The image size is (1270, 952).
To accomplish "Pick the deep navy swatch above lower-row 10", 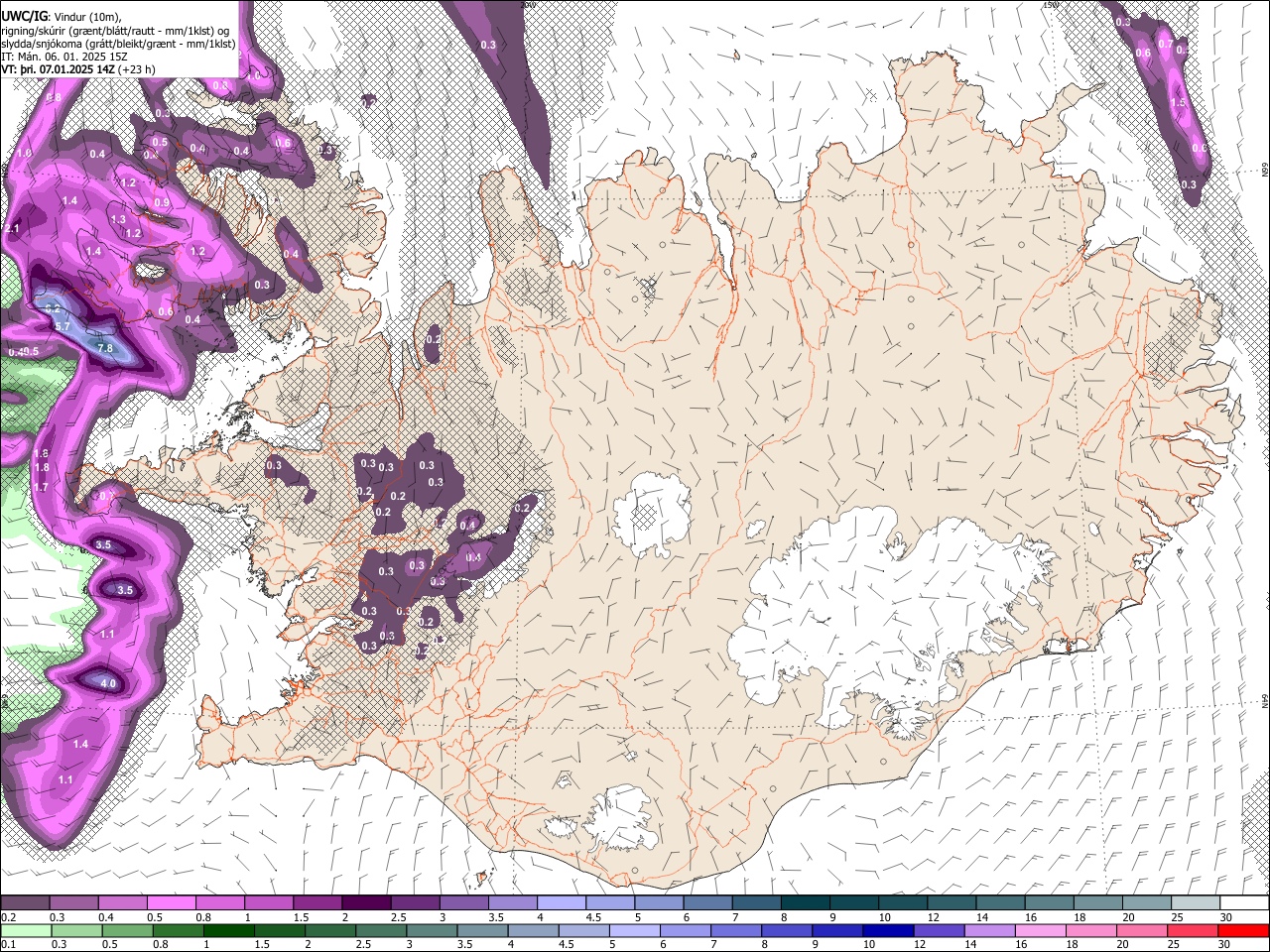I will click(888, 930).
